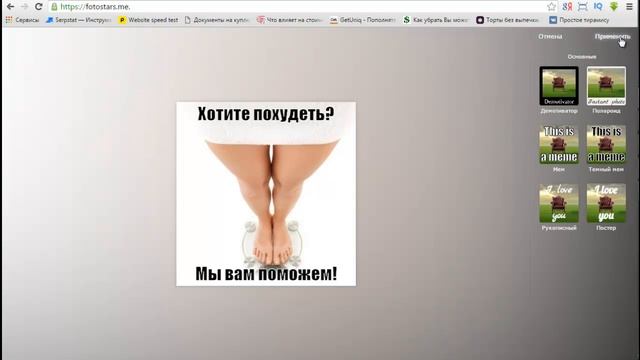Viewport: 640px width, 360px height.
Task: Open the Документы на куплю bookmark
Action: pyautogui.click(x=217, y=20)
